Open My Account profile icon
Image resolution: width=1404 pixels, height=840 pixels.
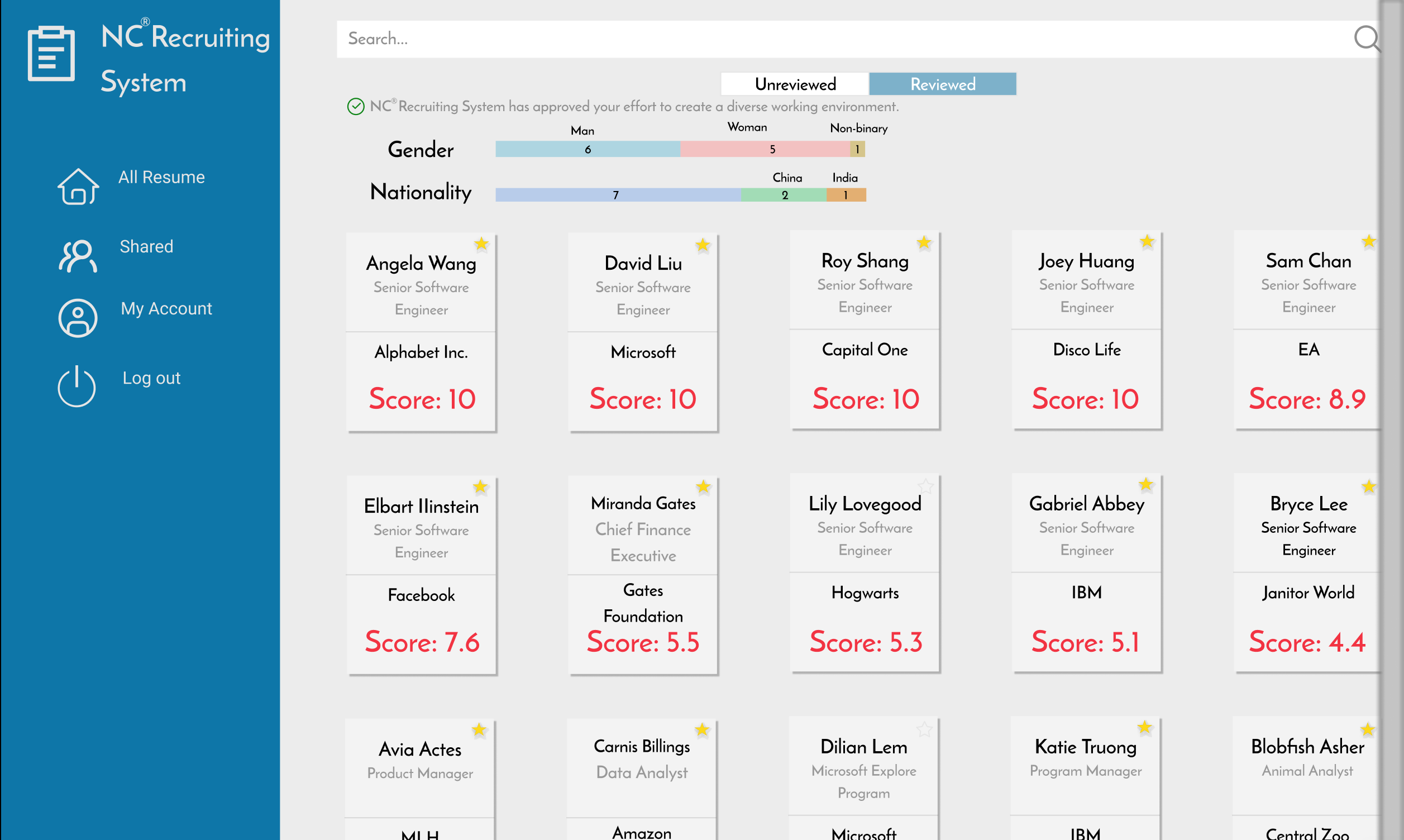(x=78, y=318)
